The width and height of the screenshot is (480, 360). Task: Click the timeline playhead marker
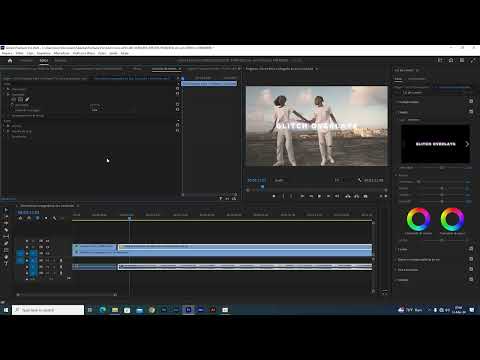[x=130, y=218]
